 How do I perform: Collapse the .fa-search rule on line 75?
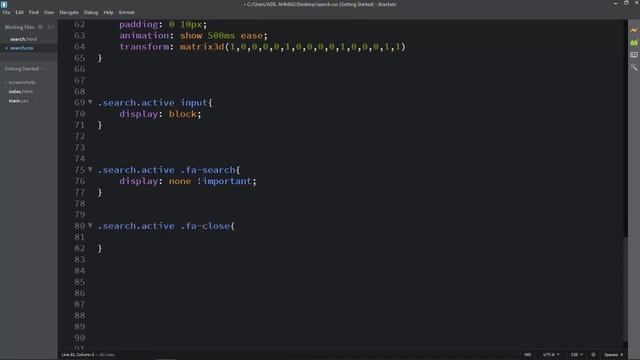[x=90, y=169]
